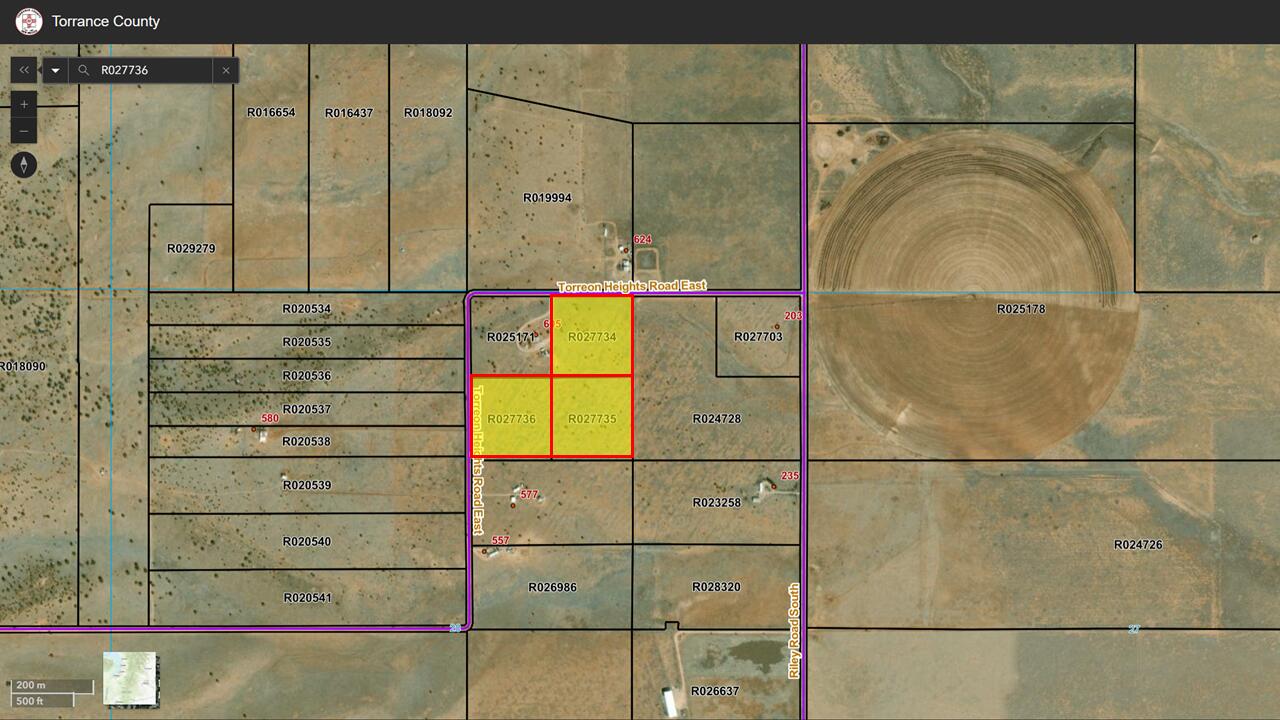The image size is (1280, 720).
Task: Clear the search with the X icon
Action: click(x=225, y=70)
